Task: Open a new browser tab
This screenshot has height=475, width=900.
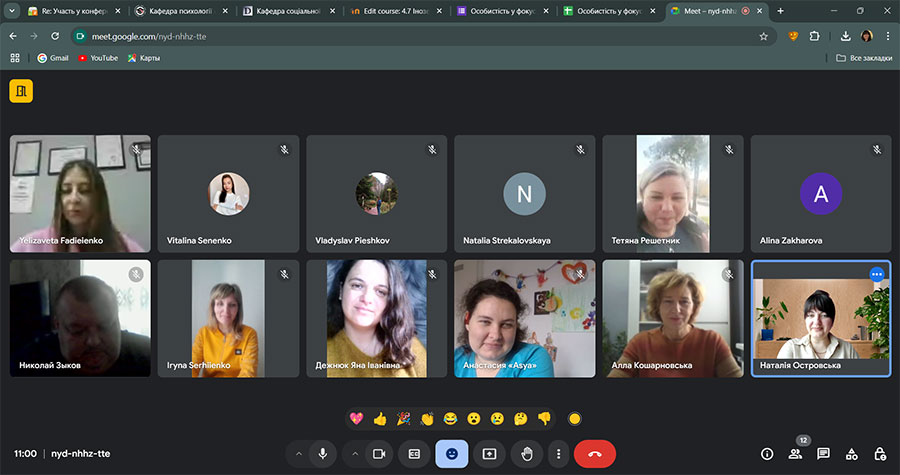Action: 780,11
